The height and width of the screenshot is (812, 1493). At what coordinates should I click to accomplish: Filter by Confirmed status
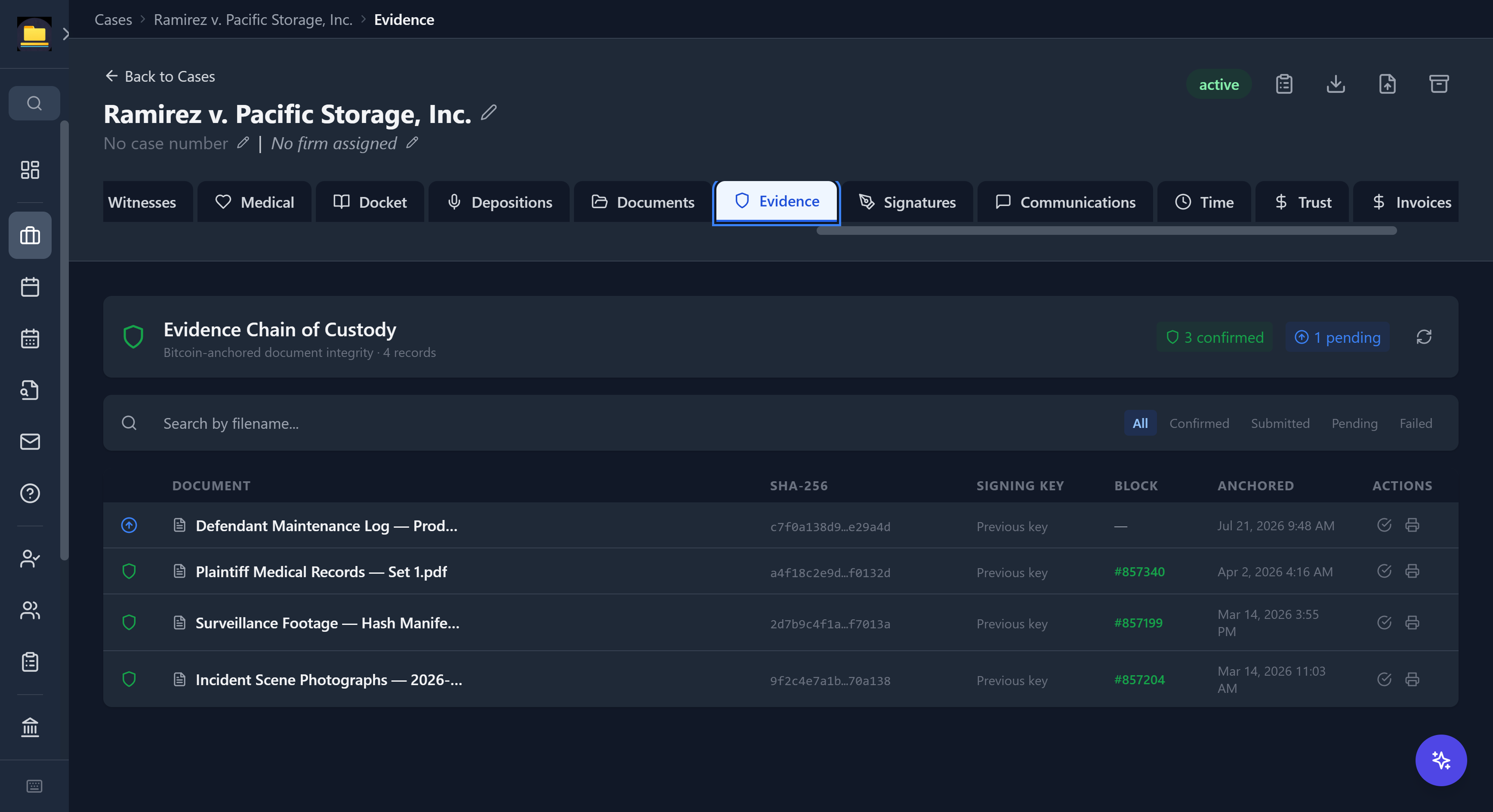tap(1199, 423)
